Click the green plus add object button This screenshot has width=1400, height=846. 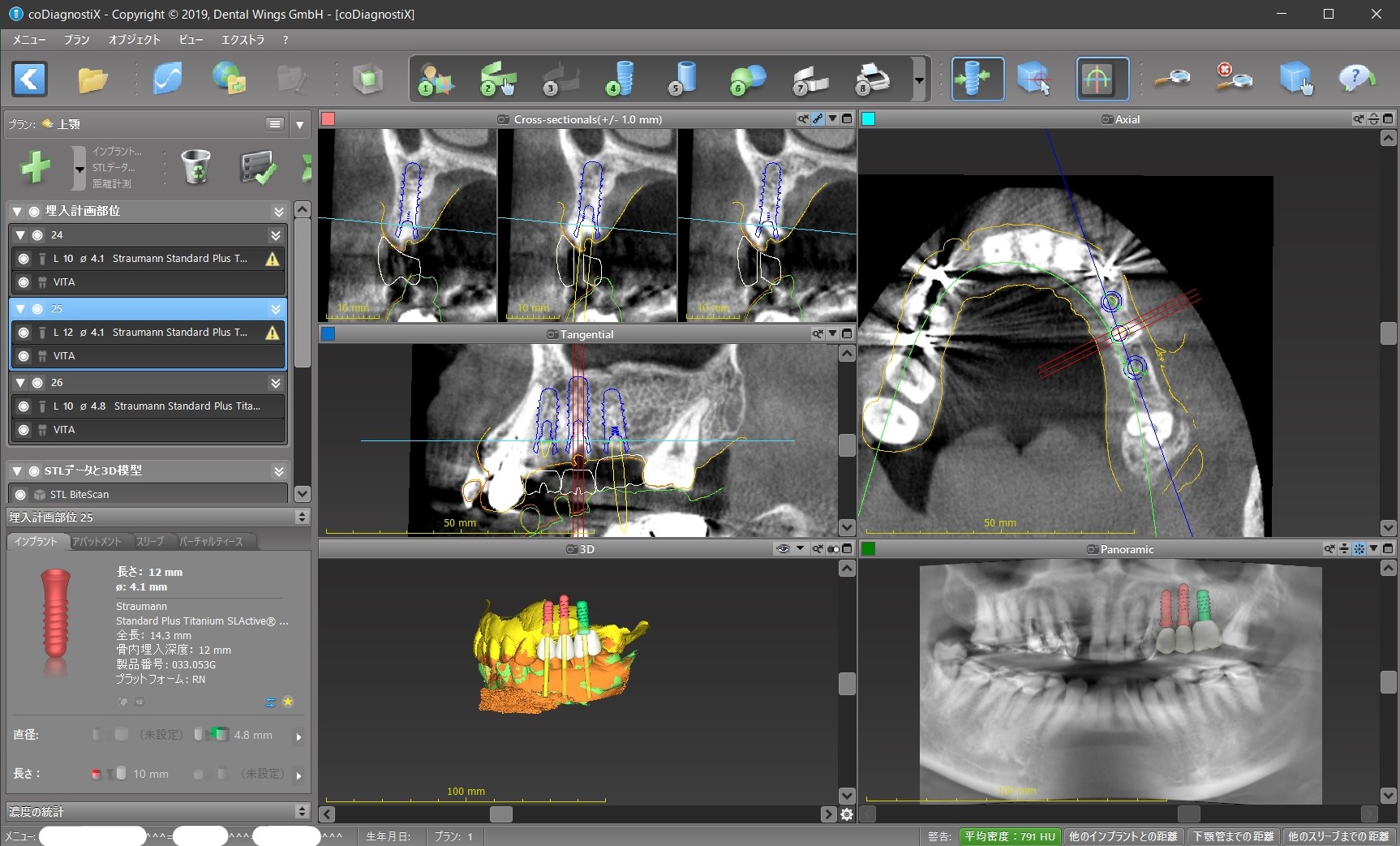coord(35,167)
